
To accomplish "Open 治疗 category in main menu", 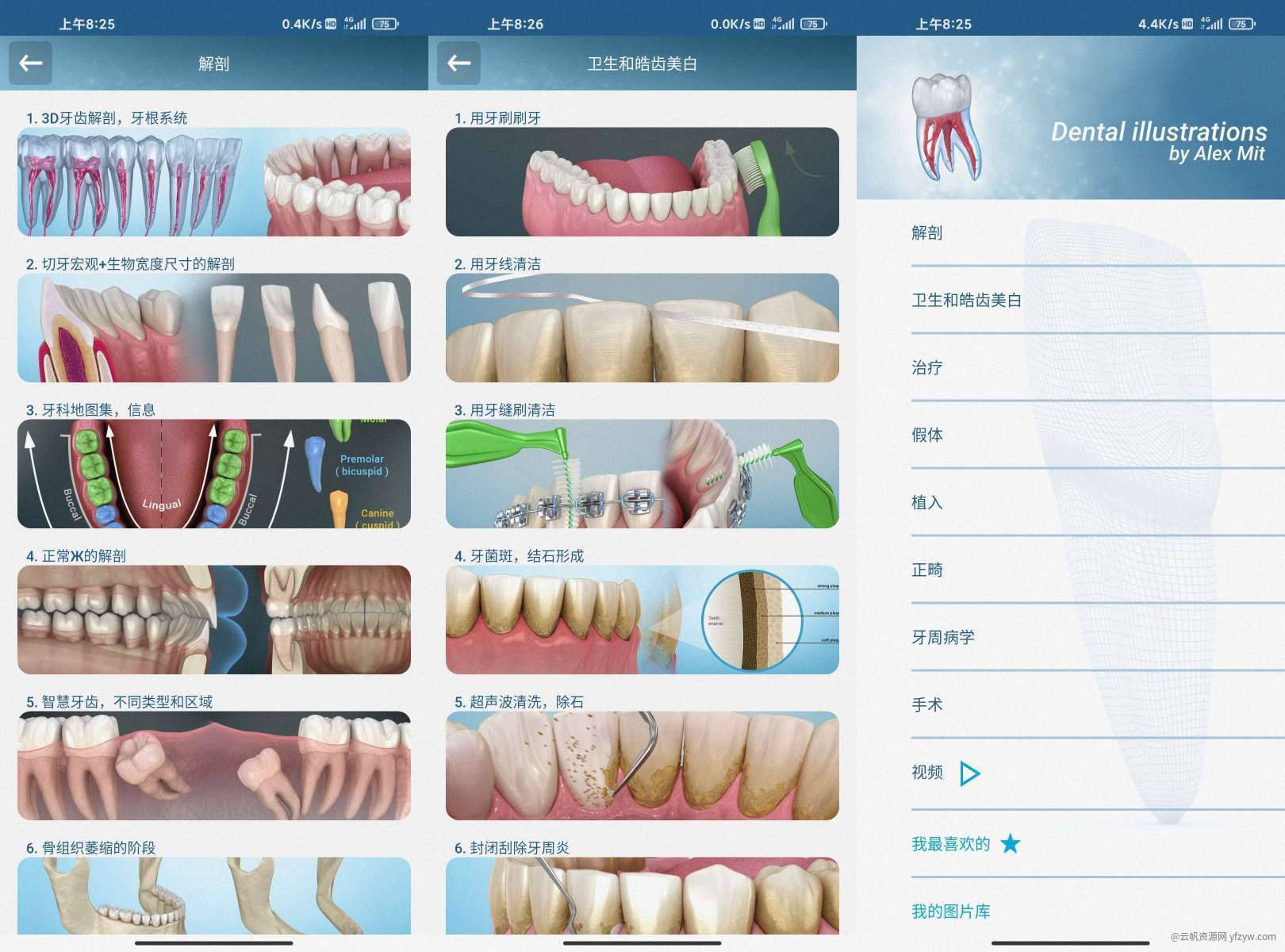I will (1098, 367).
